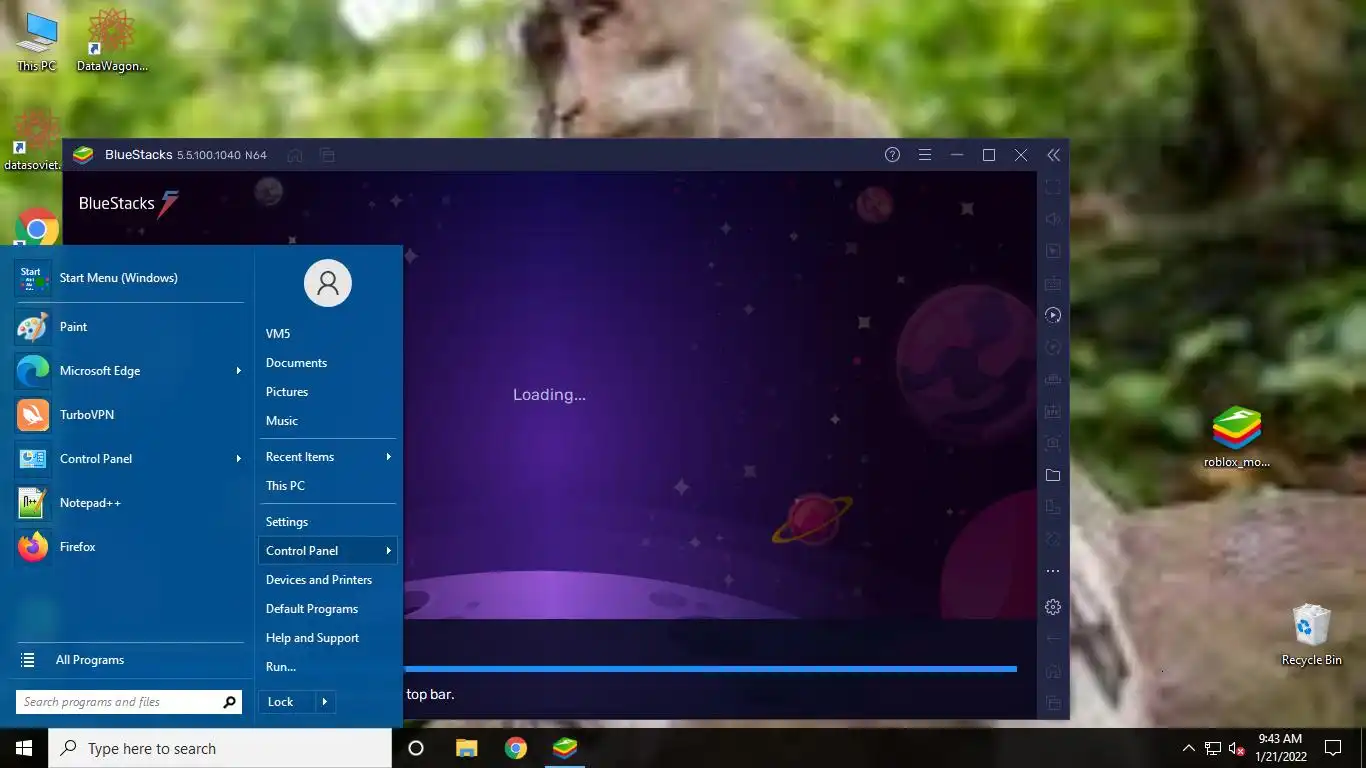Collapse BlueStacks sidebar with double-chevron icon
The image size is (1366, 768).
click(x=1053, y=155)
